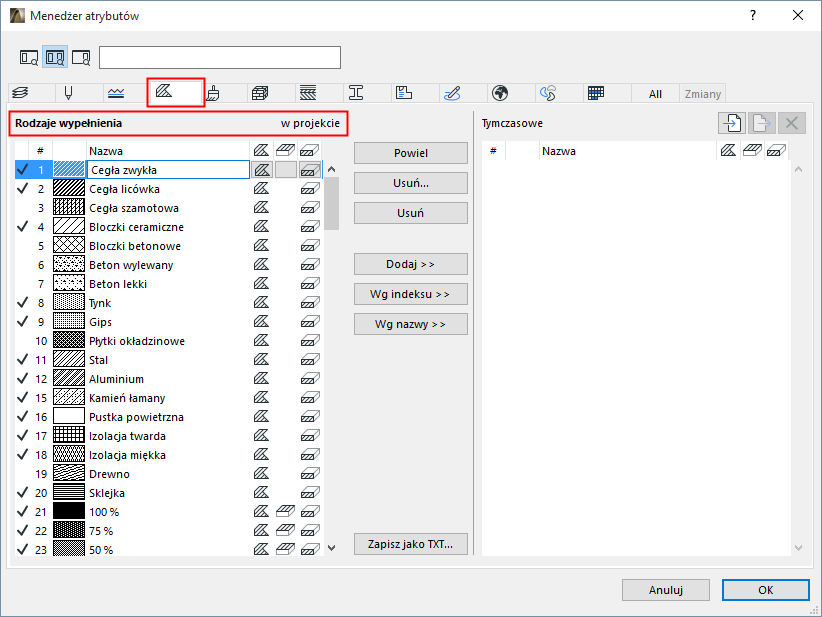Viewport: 822px width, 617px height.
Task: Open the Layers attribute tab
Action: 20,93
